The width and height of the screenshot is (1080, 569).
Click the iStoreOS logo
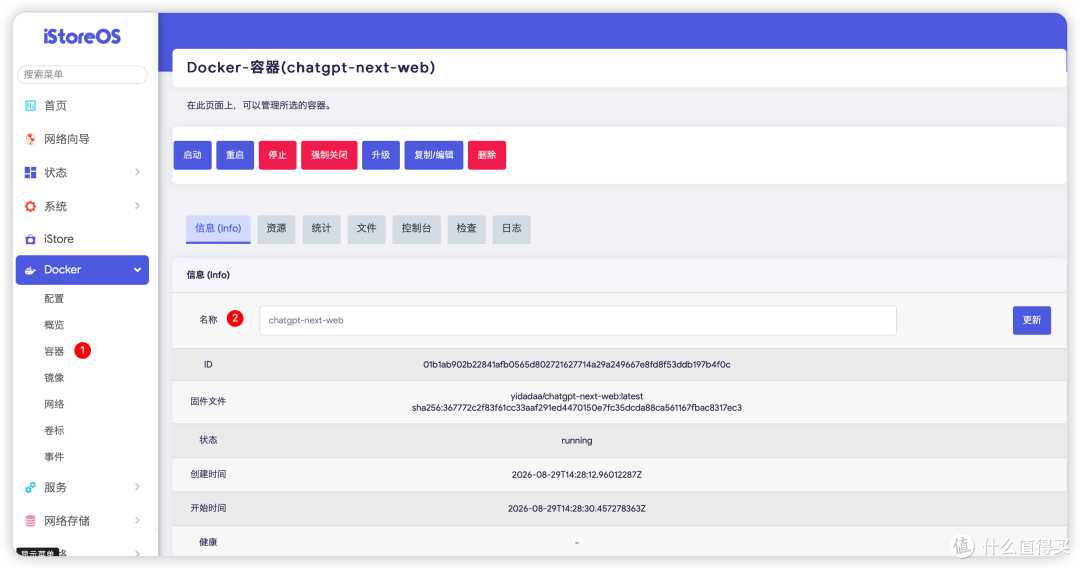[82, 37]
